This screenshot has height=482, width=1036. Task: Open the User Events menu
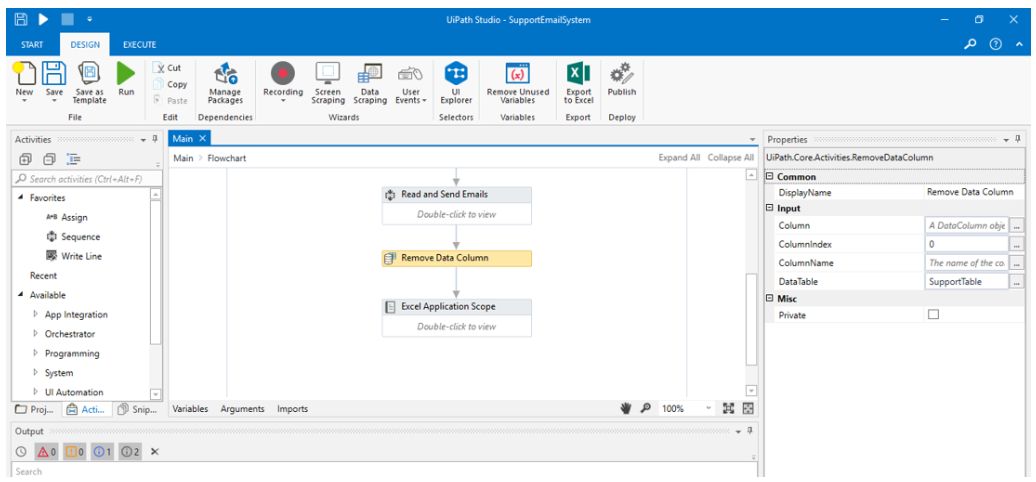coord(410,83)
